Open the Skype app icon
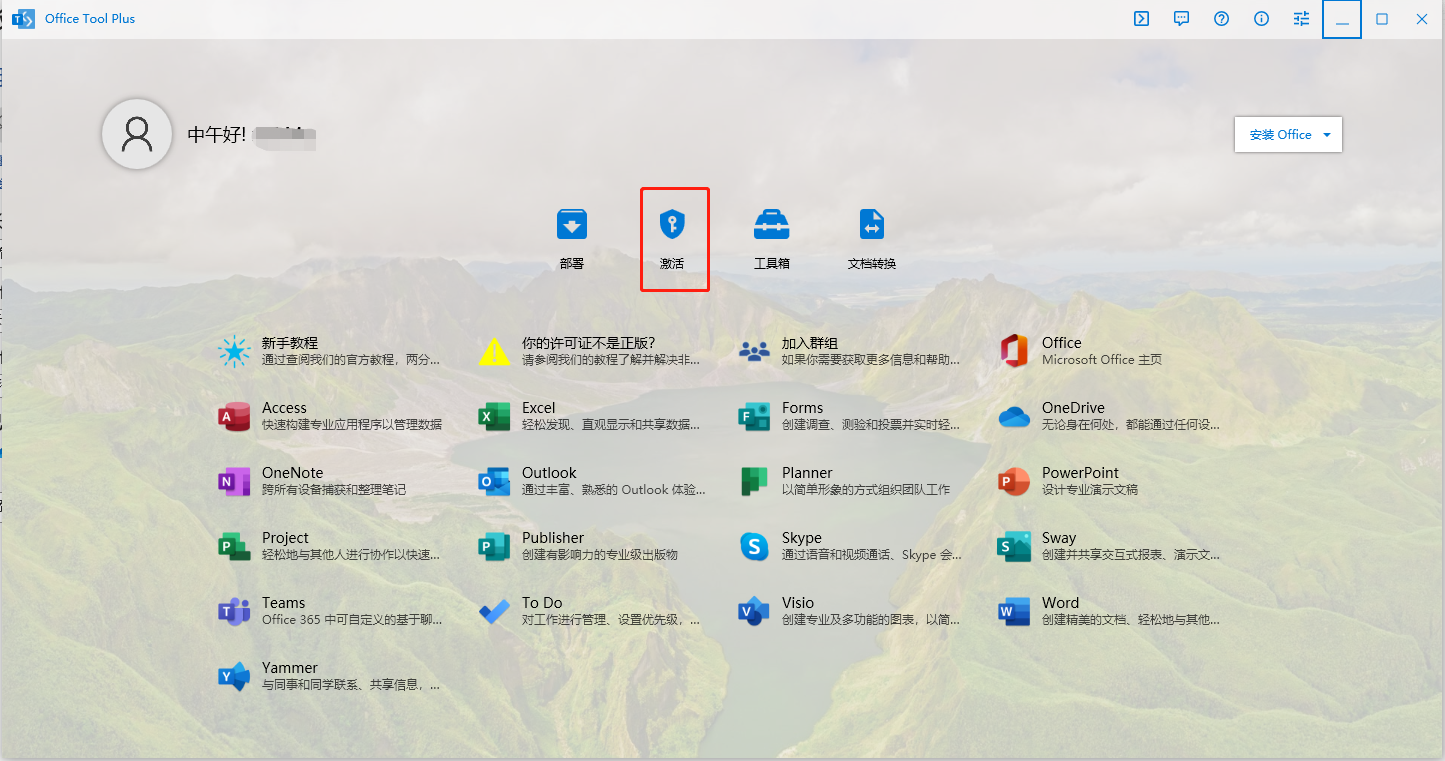Screen dimensions: 1445x761 pos(754,546)
